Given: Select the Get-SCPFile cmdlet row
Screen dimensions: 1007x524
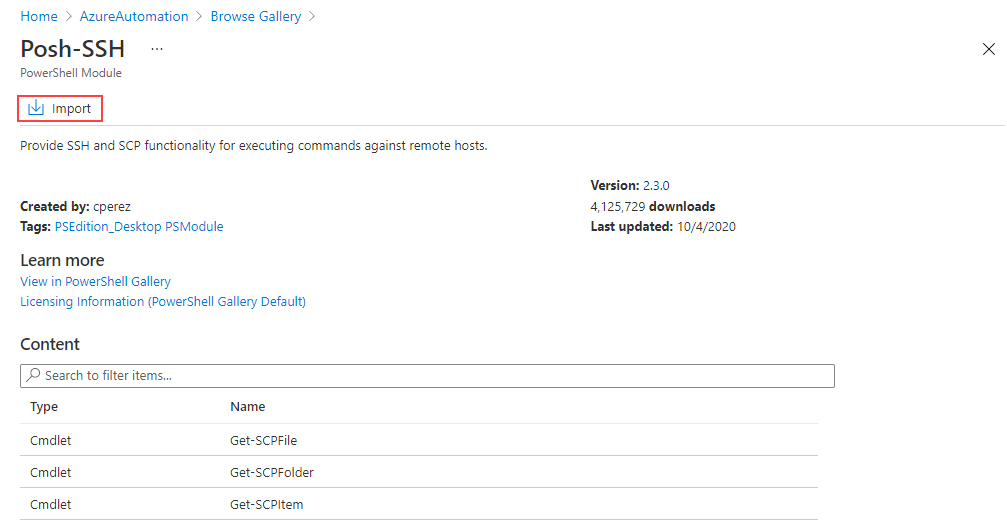Looking at the screenshot, I should [x=419, y=440].
